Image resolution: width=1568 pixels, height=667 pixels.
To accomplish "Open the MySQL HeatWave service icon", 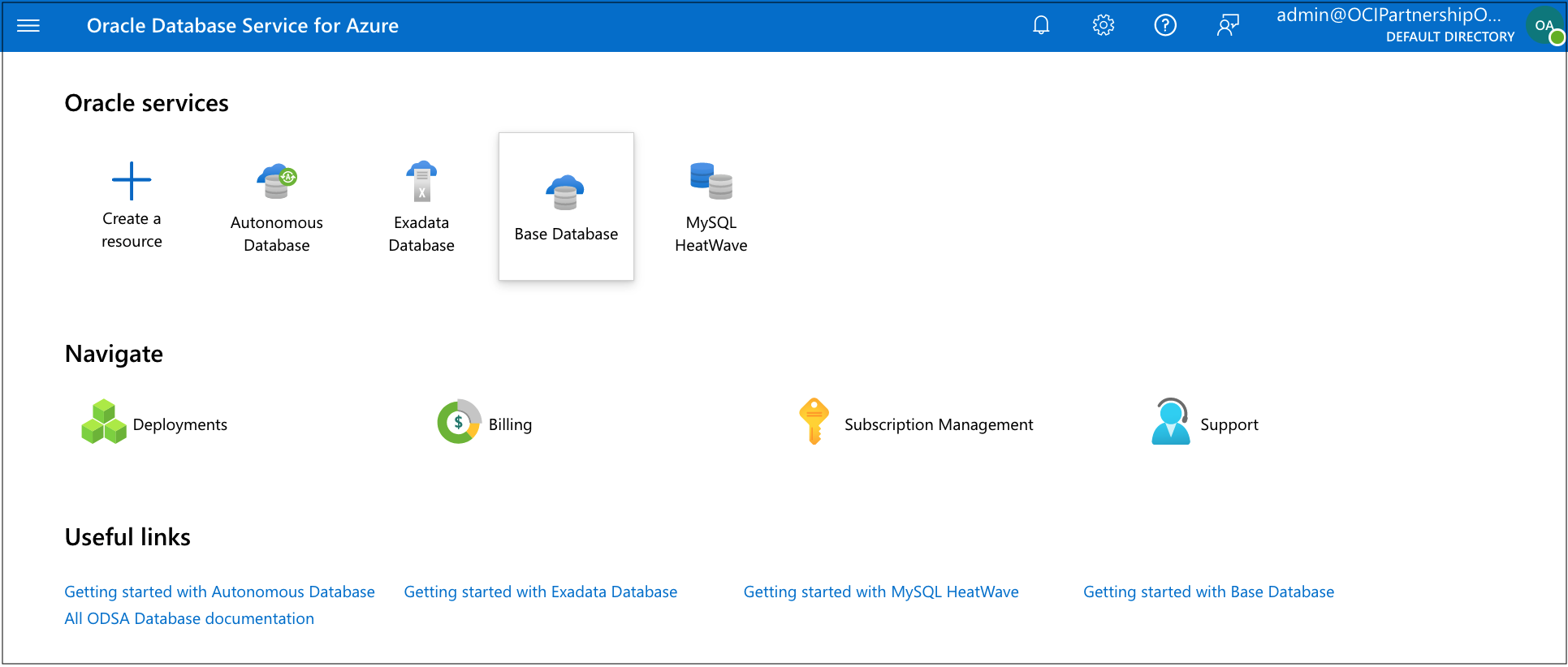I will (x=711, y=181).
